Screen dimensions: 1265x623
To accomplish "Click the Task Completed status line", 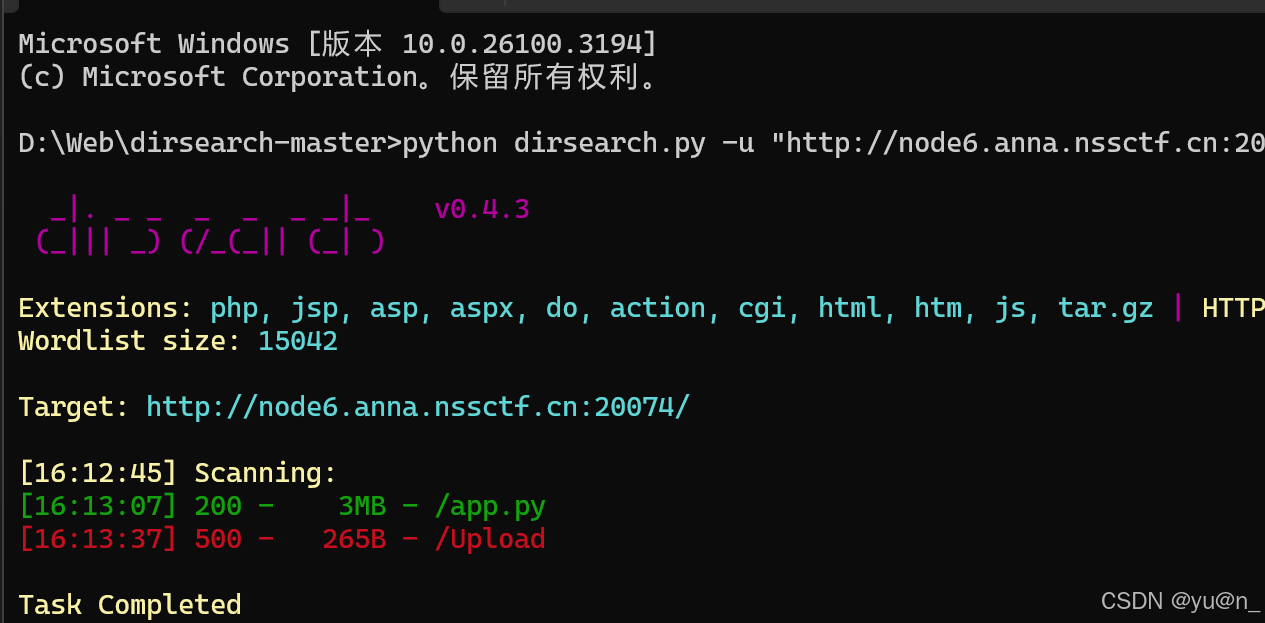I will coord(129,604).
